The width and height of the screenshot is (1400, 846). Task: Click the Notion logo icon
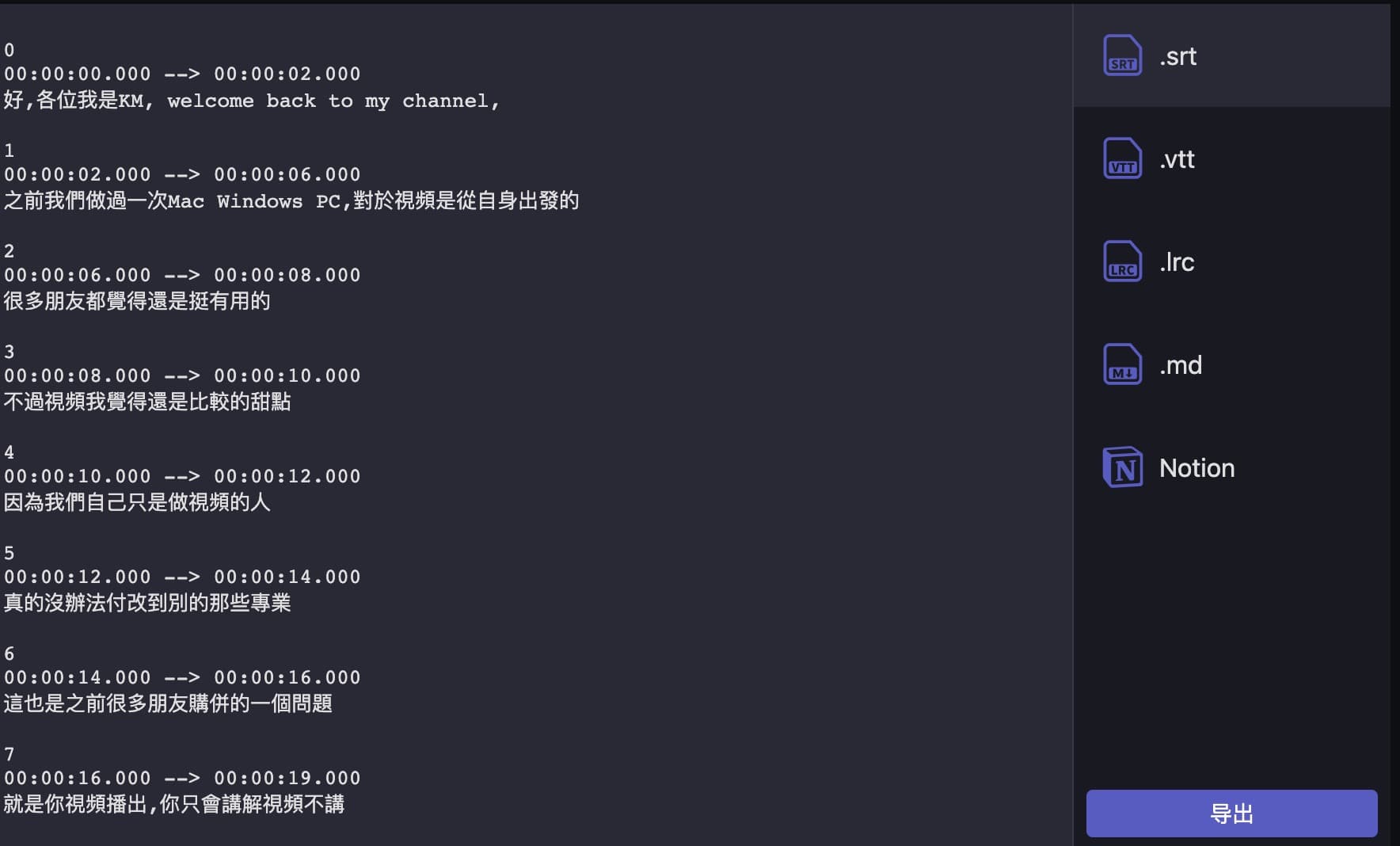tap(1122, 468)
